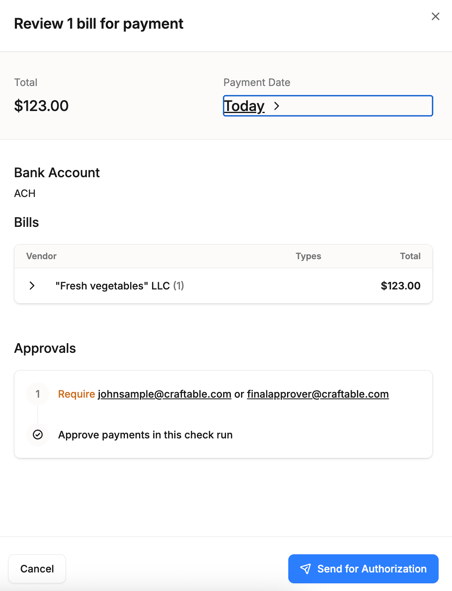Open the chevron arrow next to Today
This screenshot has width=452, height=591.
point(276,106)
